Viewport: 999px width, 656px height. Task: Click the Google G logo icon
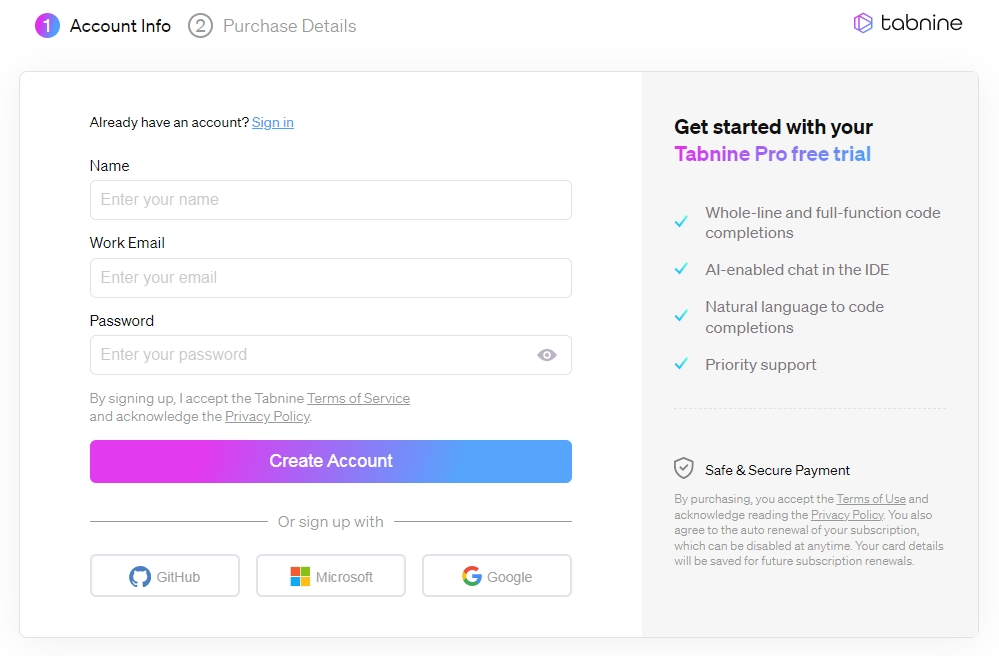coord(471,576)
